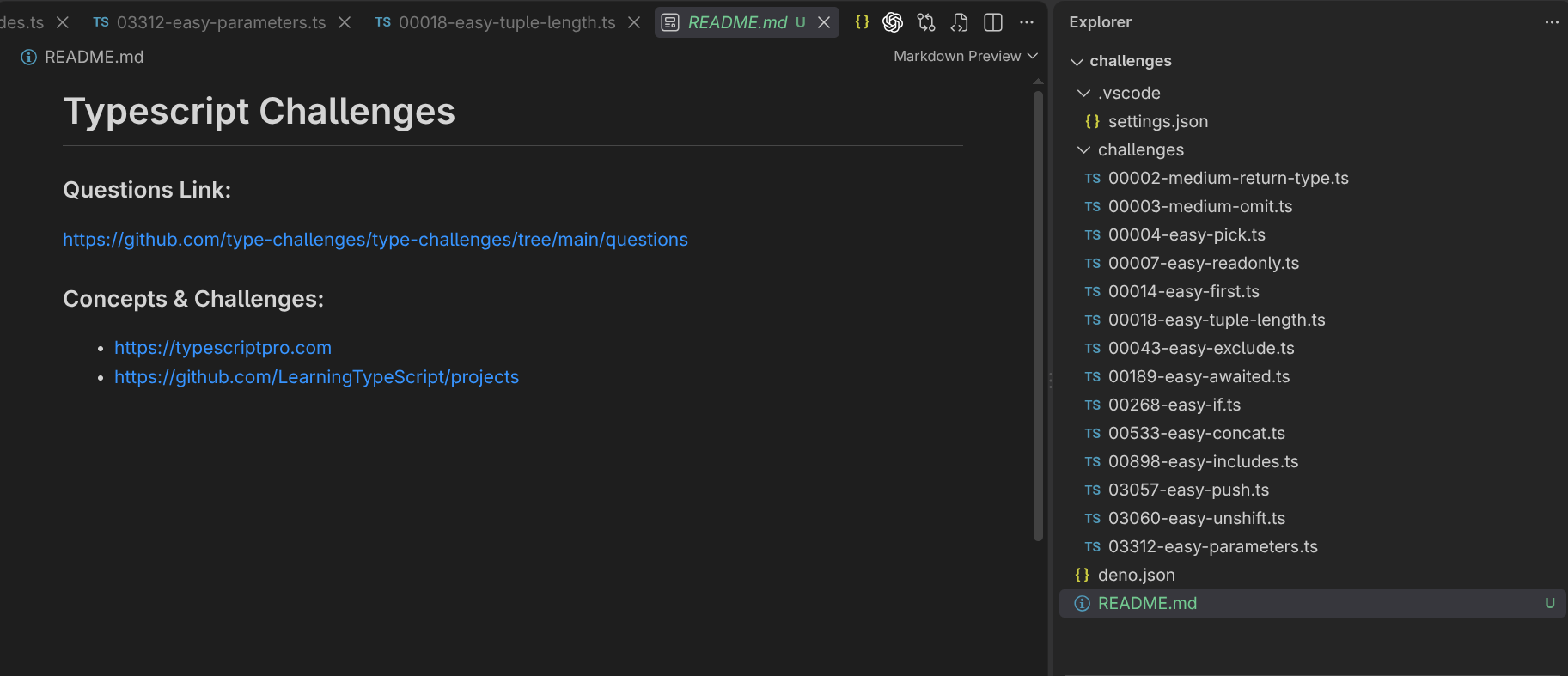Open 00007-easy-readonly.ts file
1568x676 pixels.
coord(1203,263)
